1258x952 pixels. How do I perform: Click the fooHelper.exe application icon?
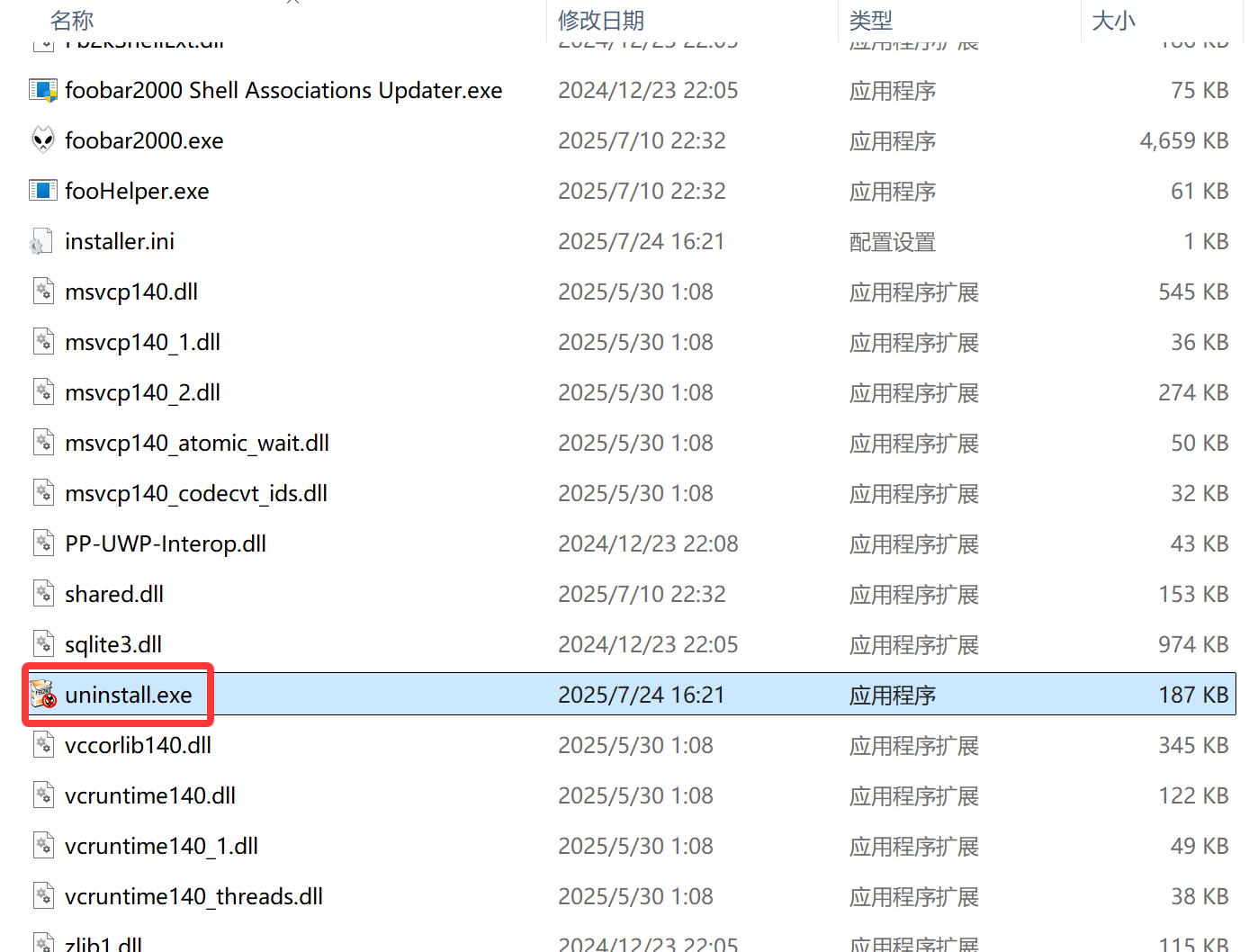point(43,191)
